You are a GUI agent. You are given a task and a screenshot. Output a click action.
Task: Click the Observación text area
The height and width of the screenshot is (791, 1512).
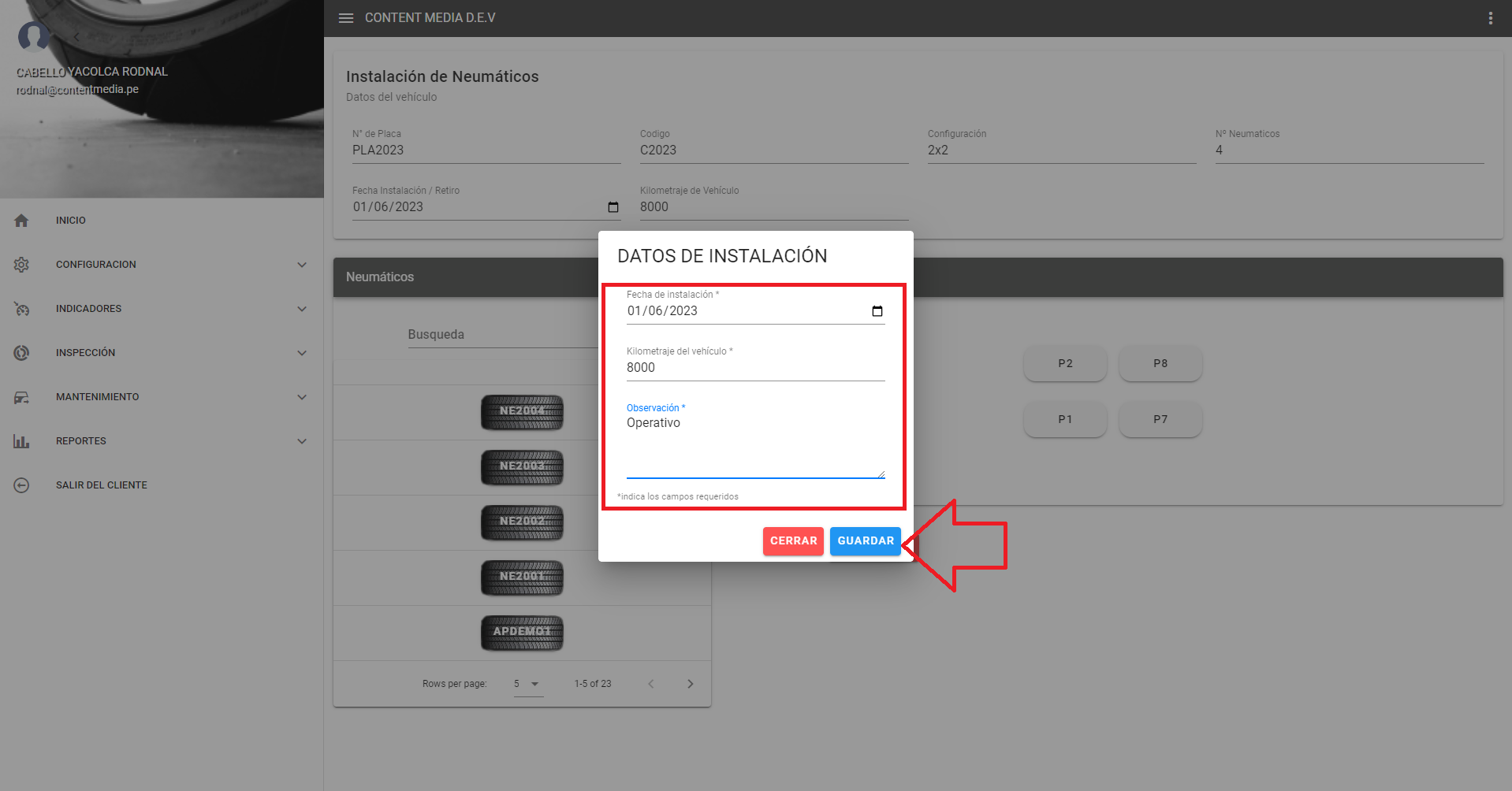tap(754, 445)
